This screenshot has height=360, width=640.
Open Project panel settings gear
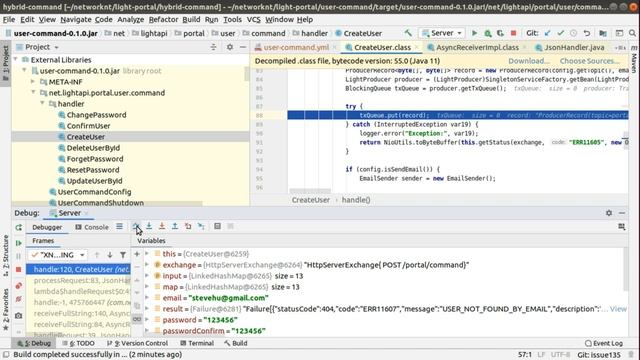point(230,47)
